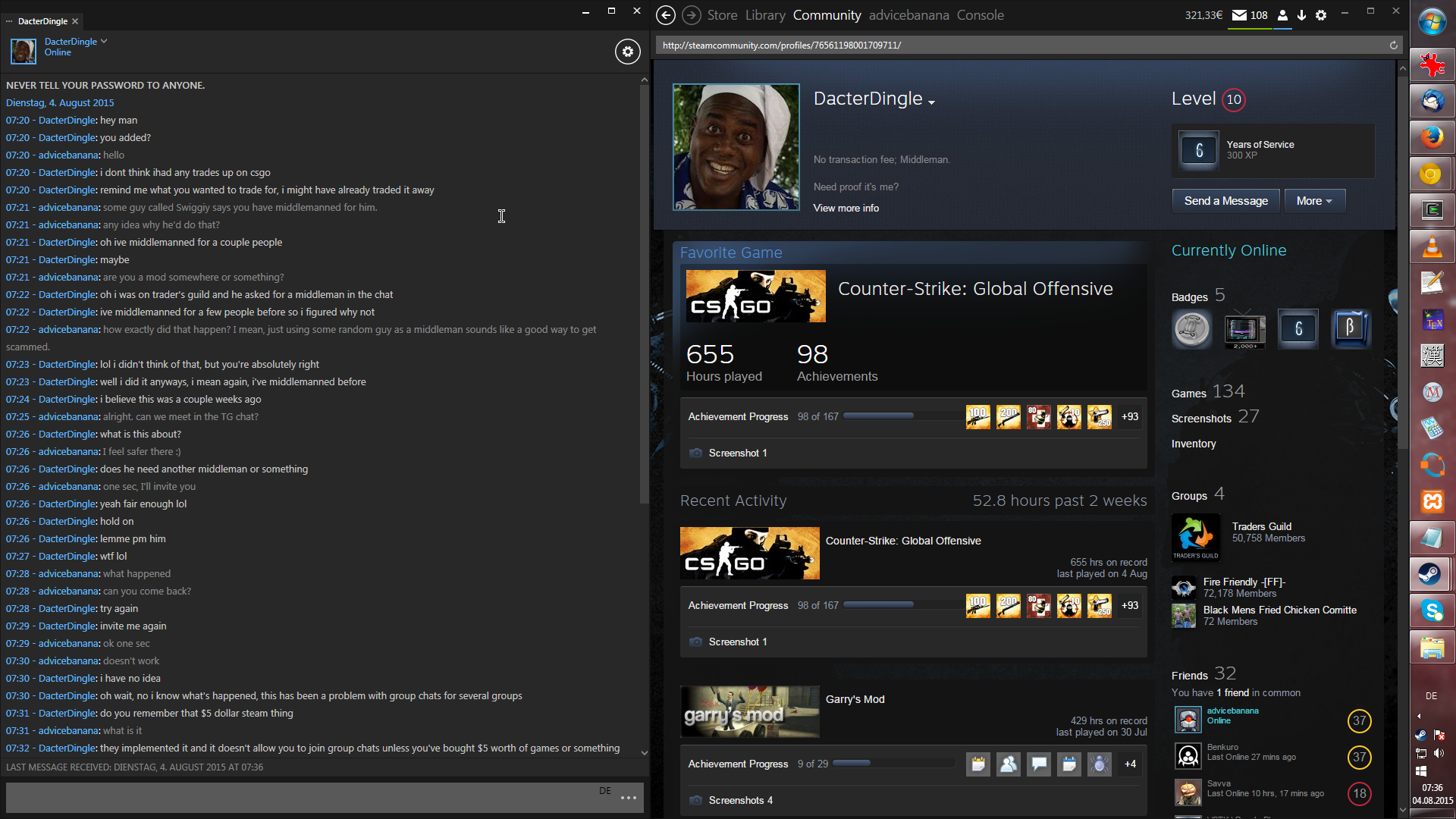
Task: Reload the profile page in browser bar
Action: [x=1393, y=45]
